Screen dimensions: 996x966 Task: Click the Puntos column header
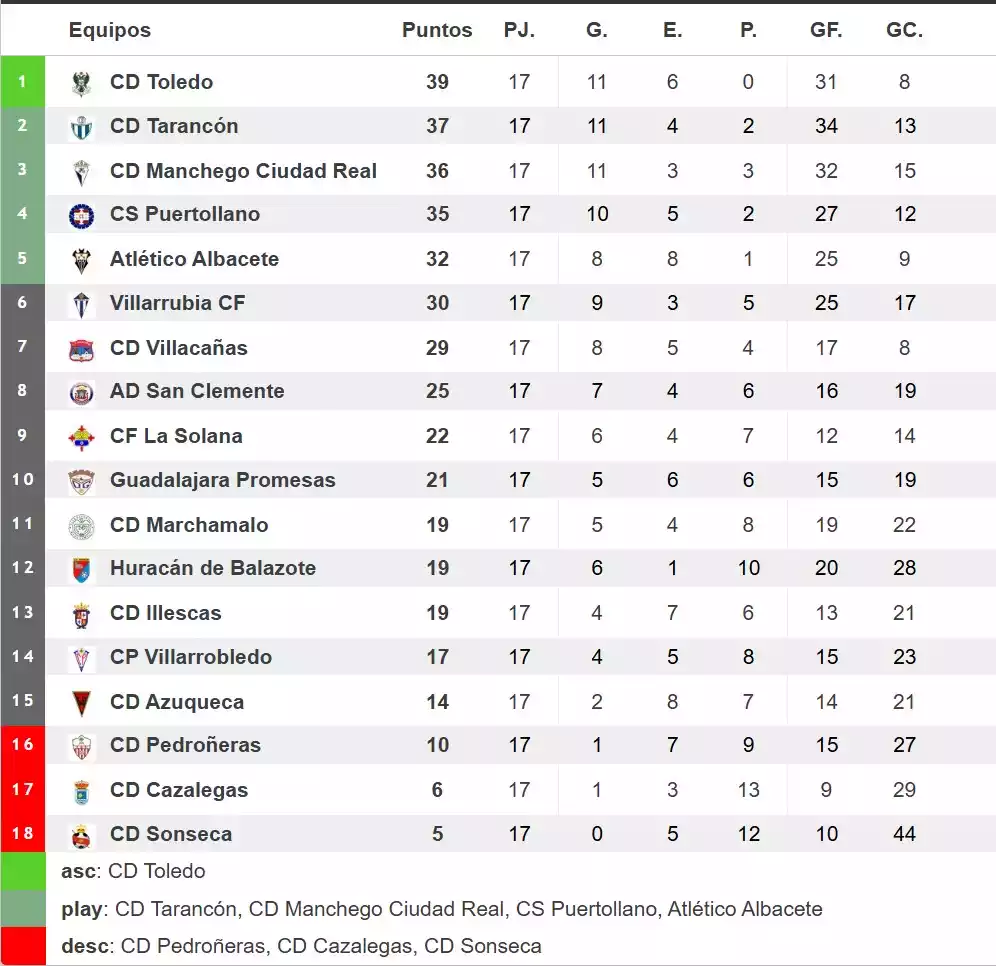[x=437, y=30]
